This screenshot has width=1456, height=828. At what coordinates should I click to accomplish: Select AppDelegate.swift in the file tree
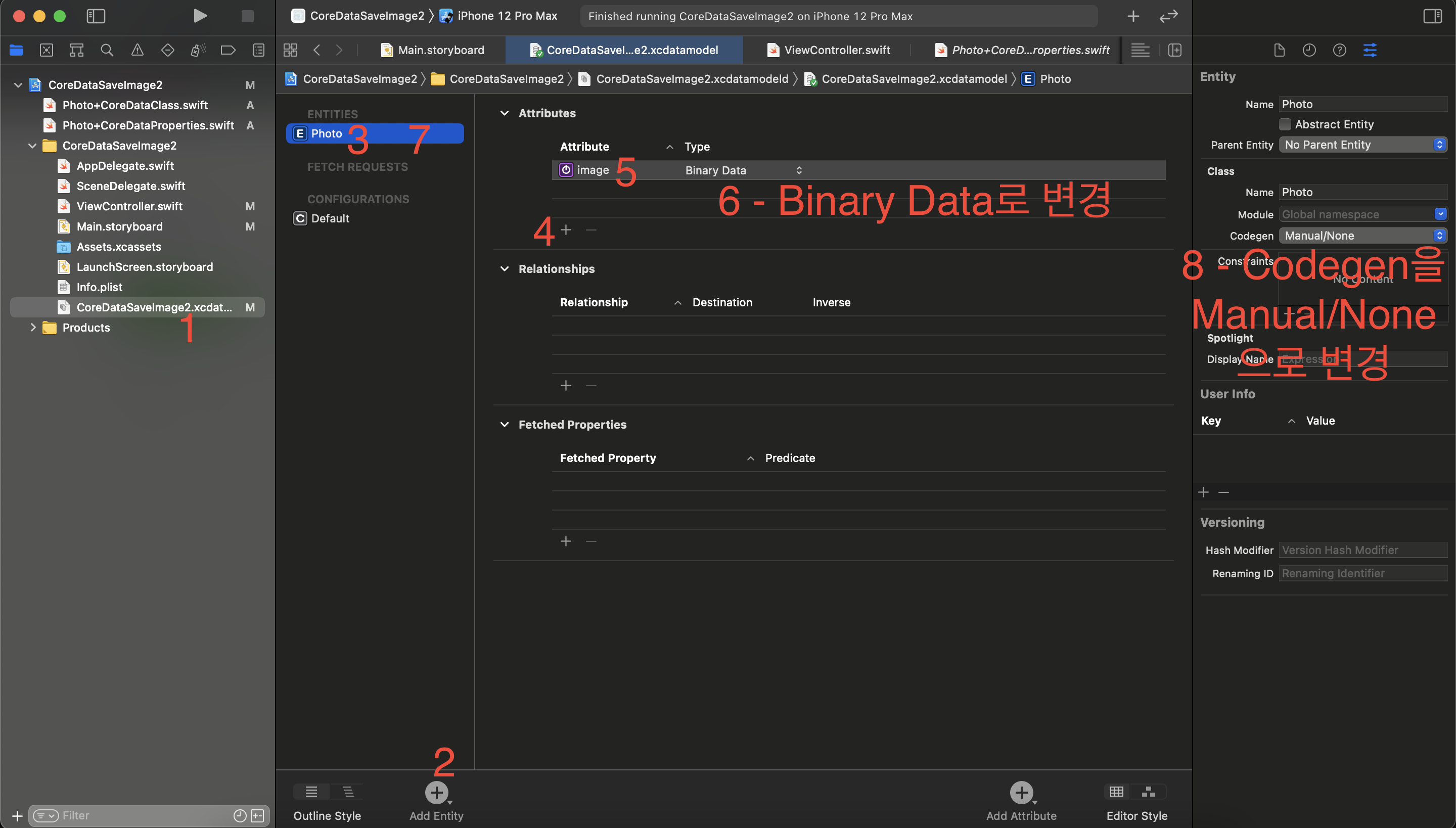click(x=125, y=165)
